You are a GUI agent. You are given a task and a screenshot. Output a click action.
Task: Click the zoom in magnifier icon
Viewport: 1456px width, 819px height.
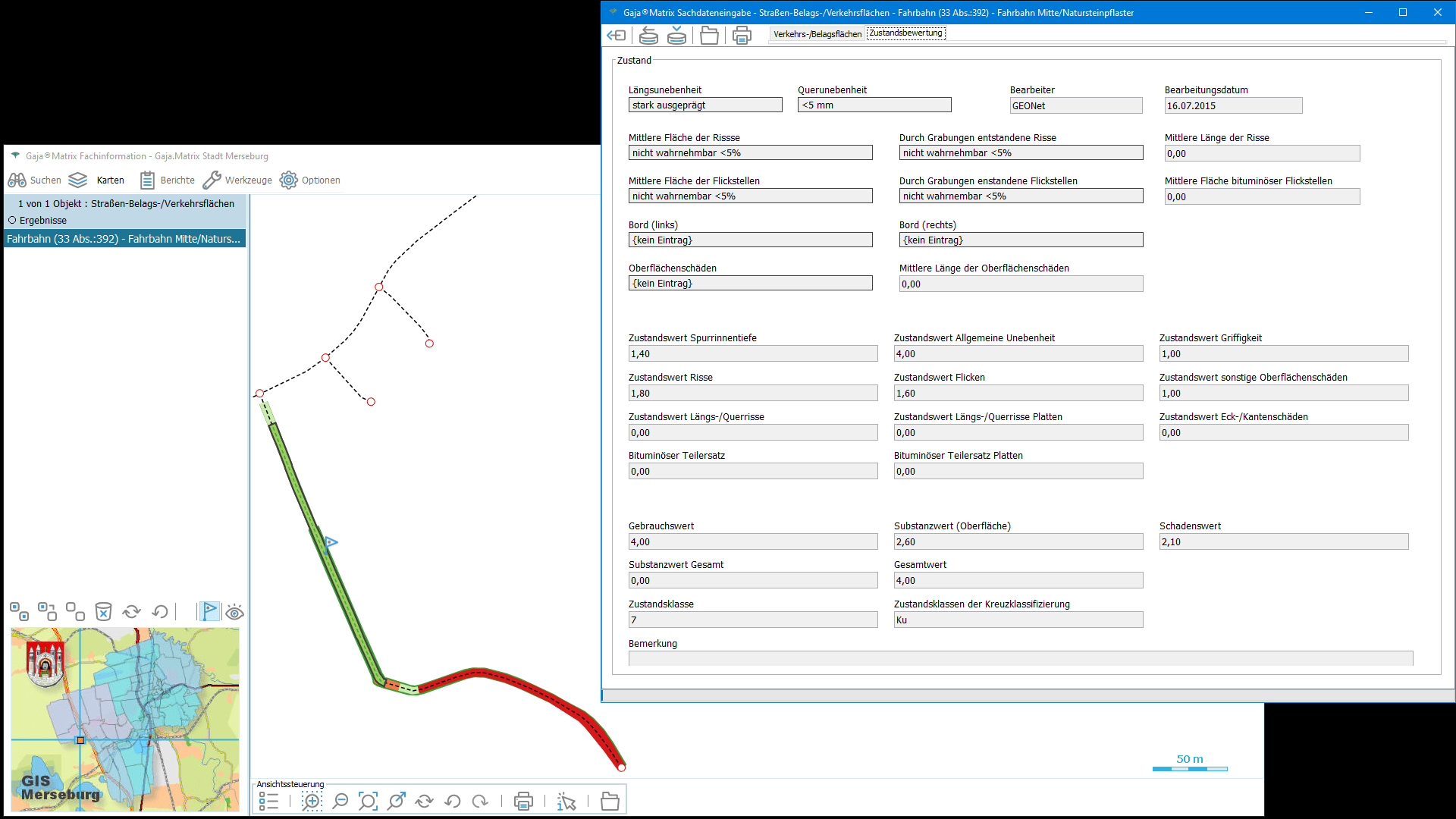point(312,801)
